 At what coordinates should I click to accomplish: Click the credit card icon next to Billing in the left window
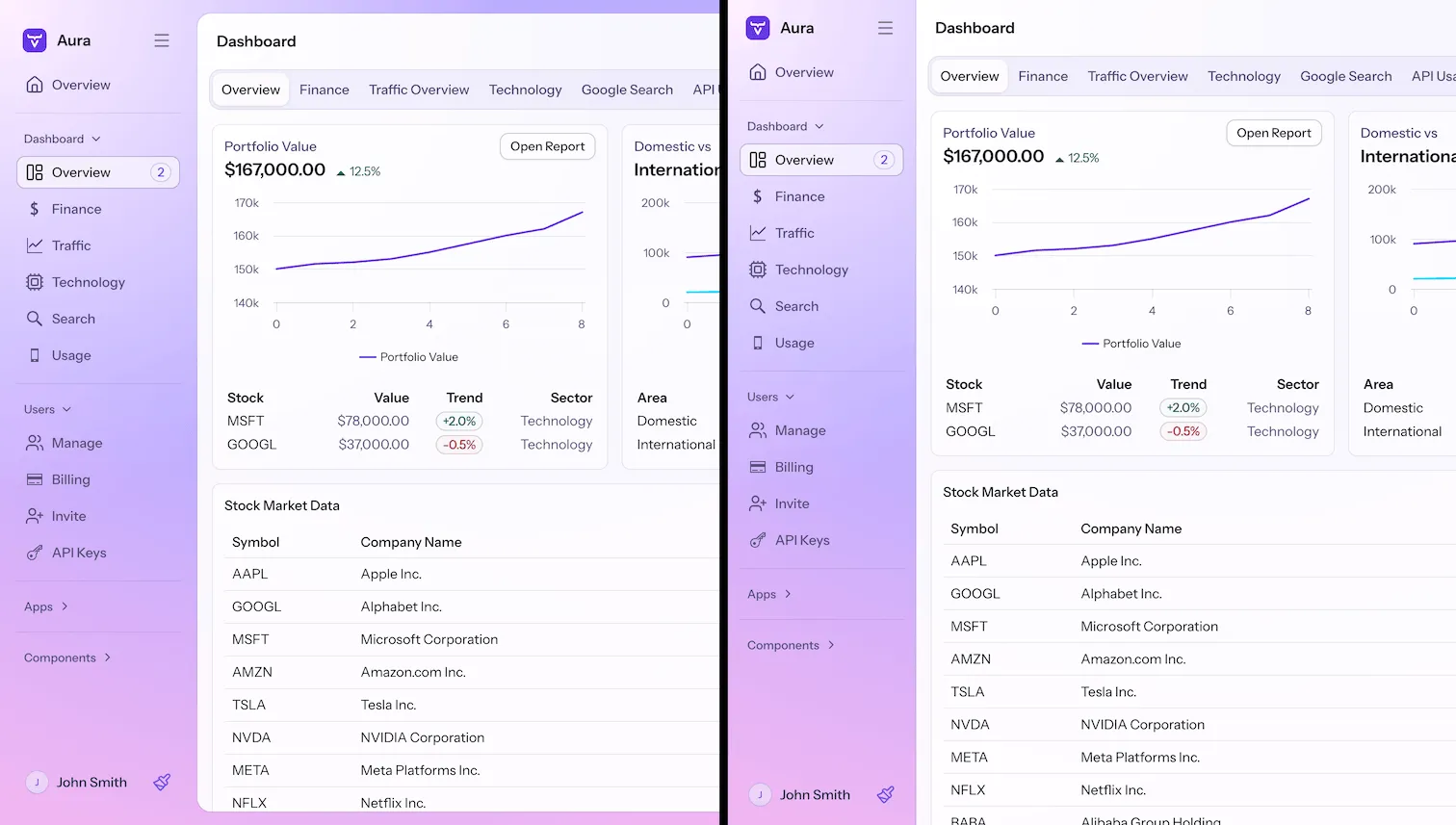point(35,479)
